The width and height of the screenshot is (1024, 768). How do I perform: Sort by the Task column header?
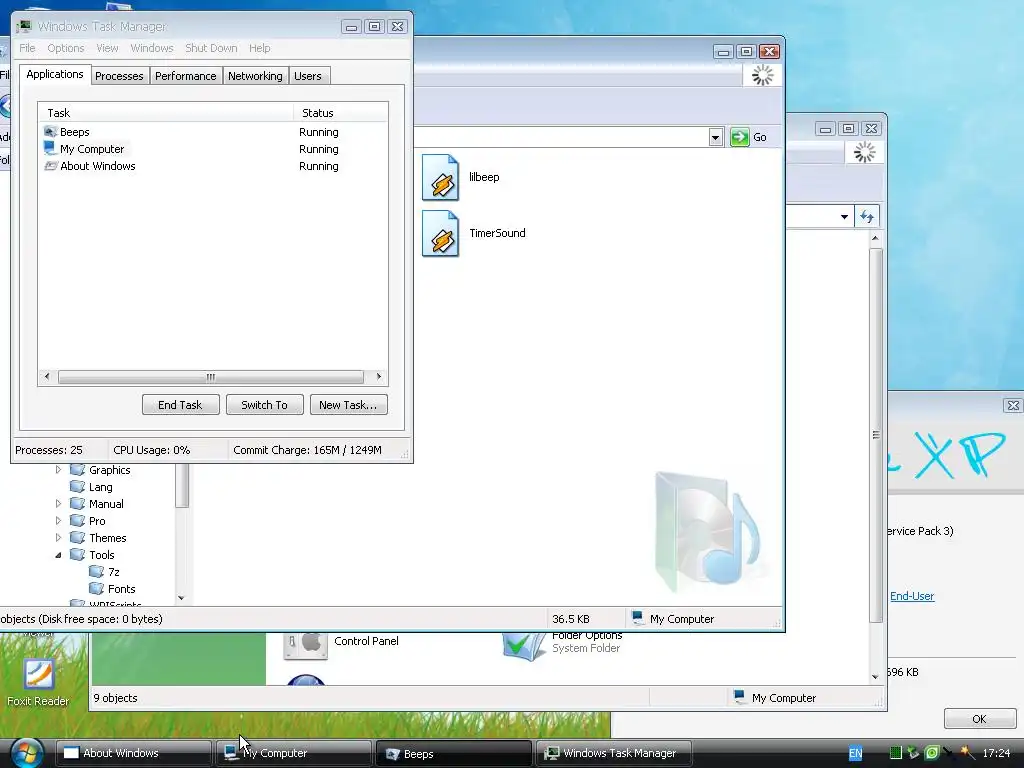[x=166, y=113]
